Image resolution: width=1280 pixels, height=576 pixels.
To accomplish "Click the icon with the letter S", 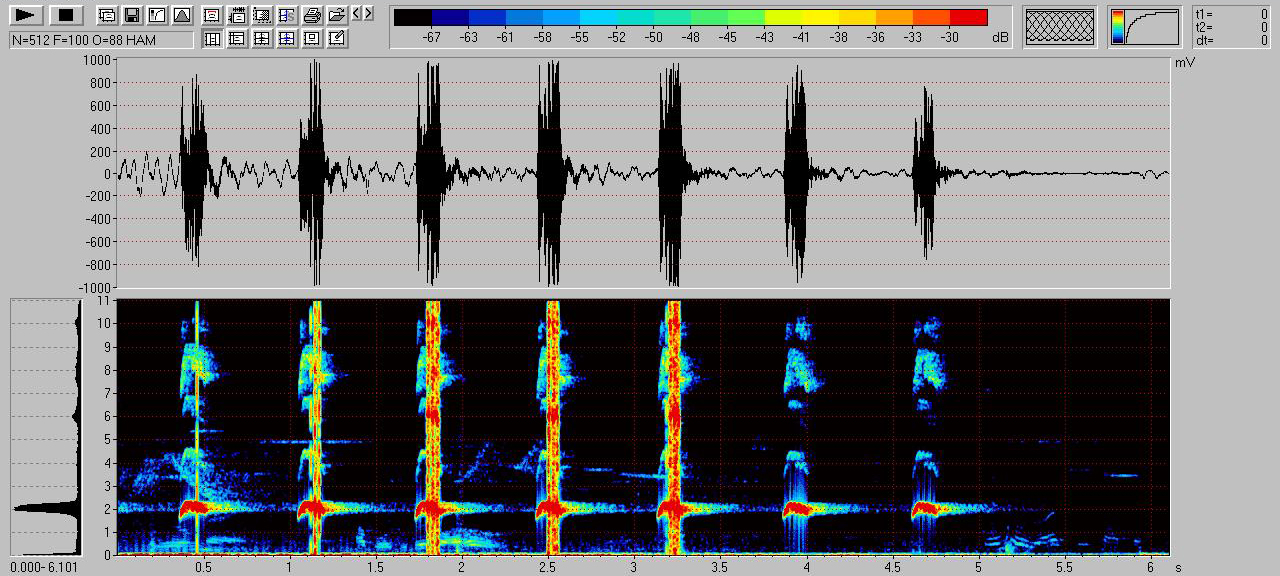I will coord(287,15).
